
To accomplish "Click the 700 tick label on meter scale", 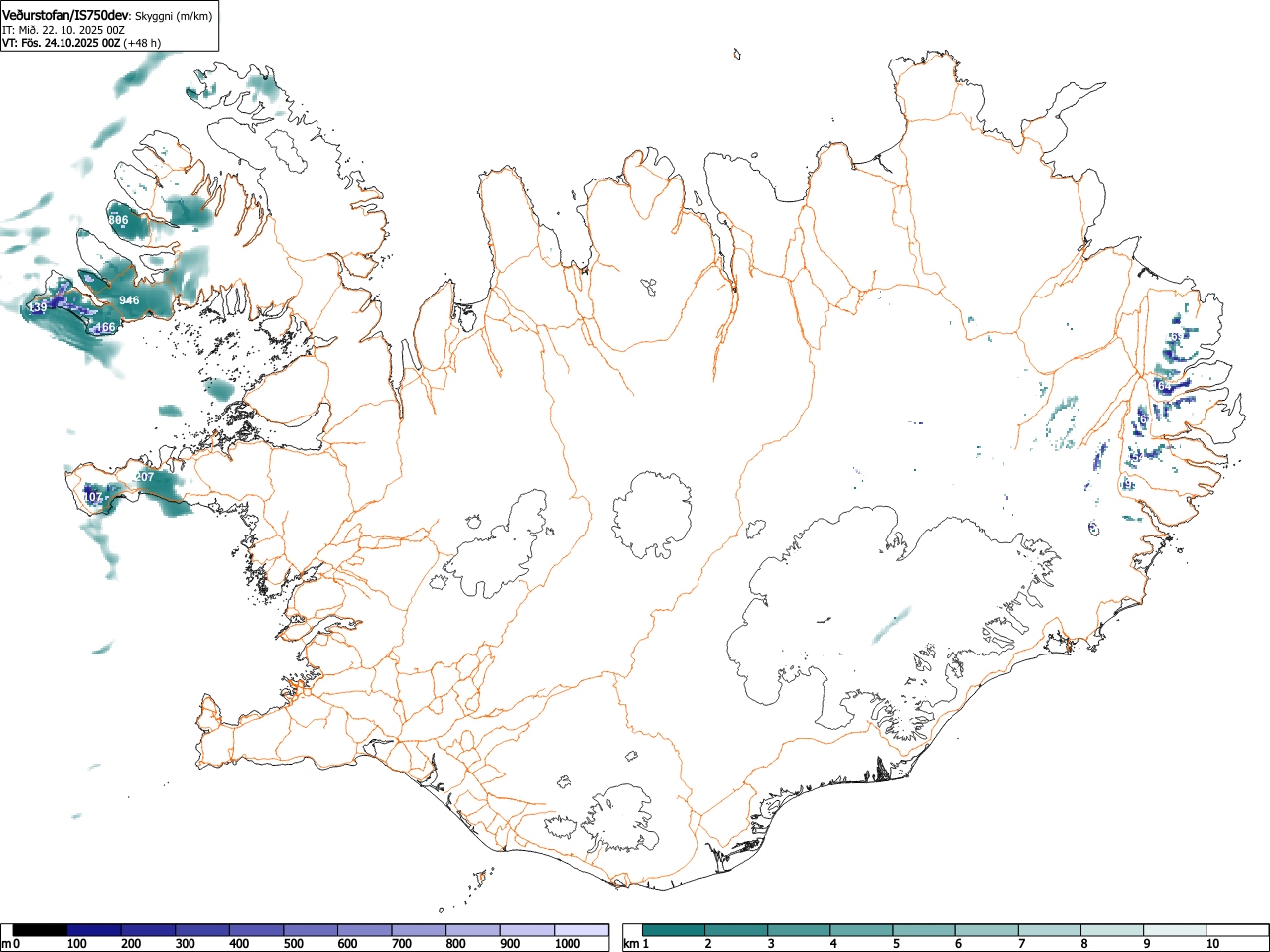I will coord(401,944).
